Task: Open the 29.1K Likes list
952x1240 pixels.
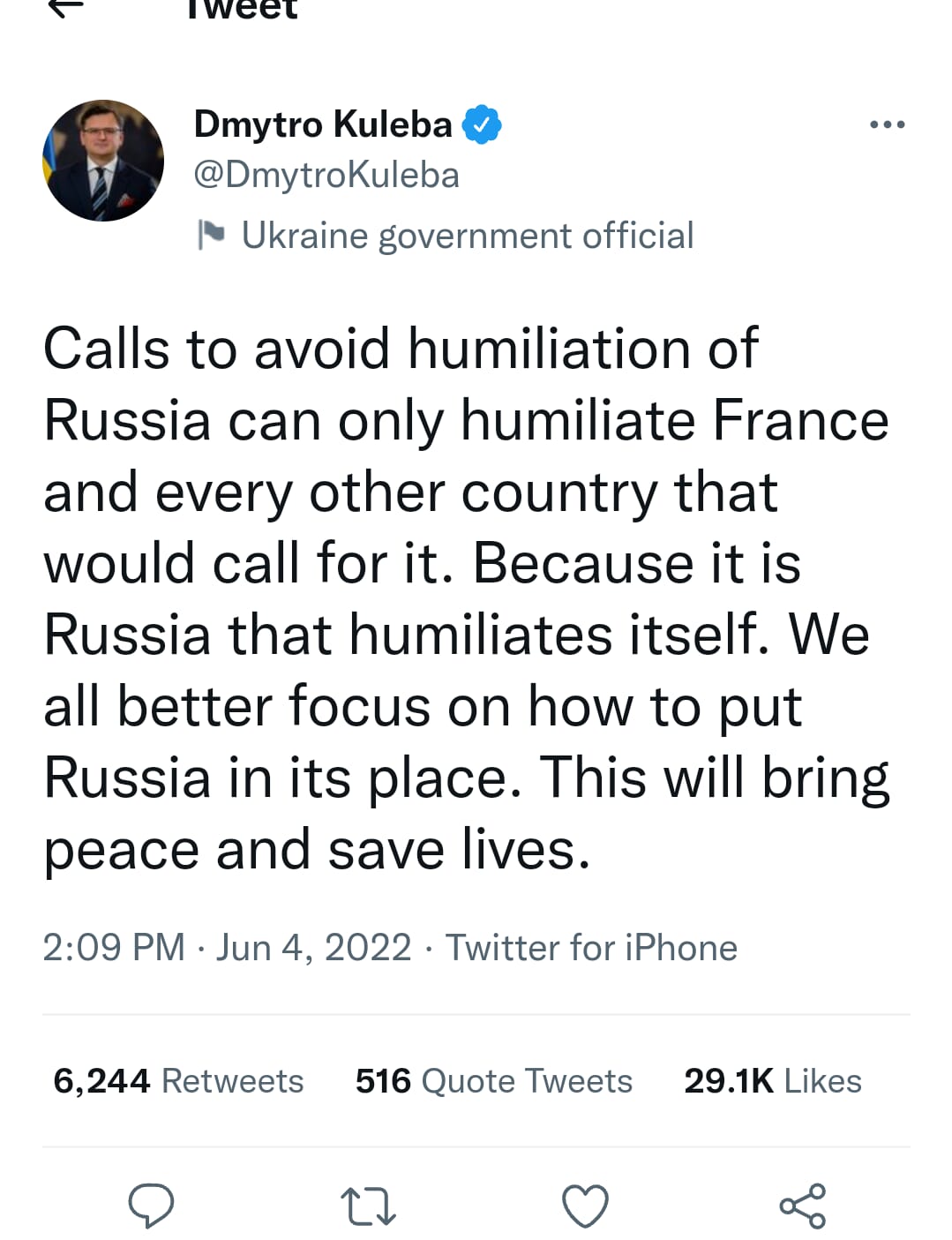Action: (772, 1079)
